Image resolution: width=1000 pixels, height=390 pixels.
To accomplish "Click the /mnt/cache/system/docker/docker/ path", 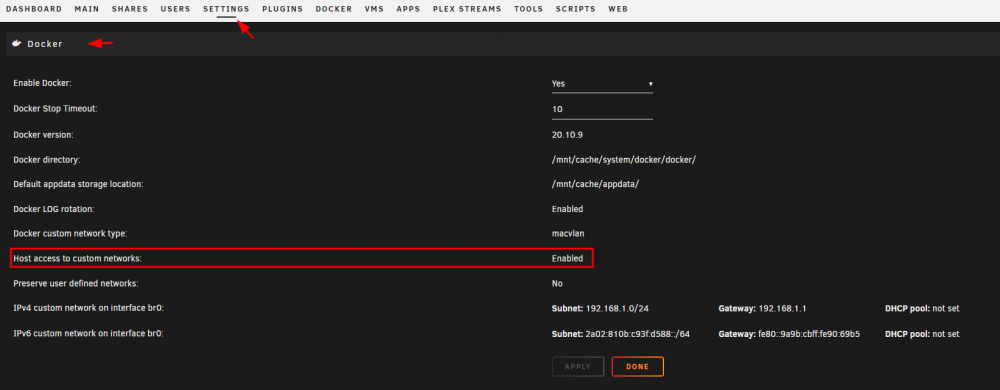I will coord(624,159).
